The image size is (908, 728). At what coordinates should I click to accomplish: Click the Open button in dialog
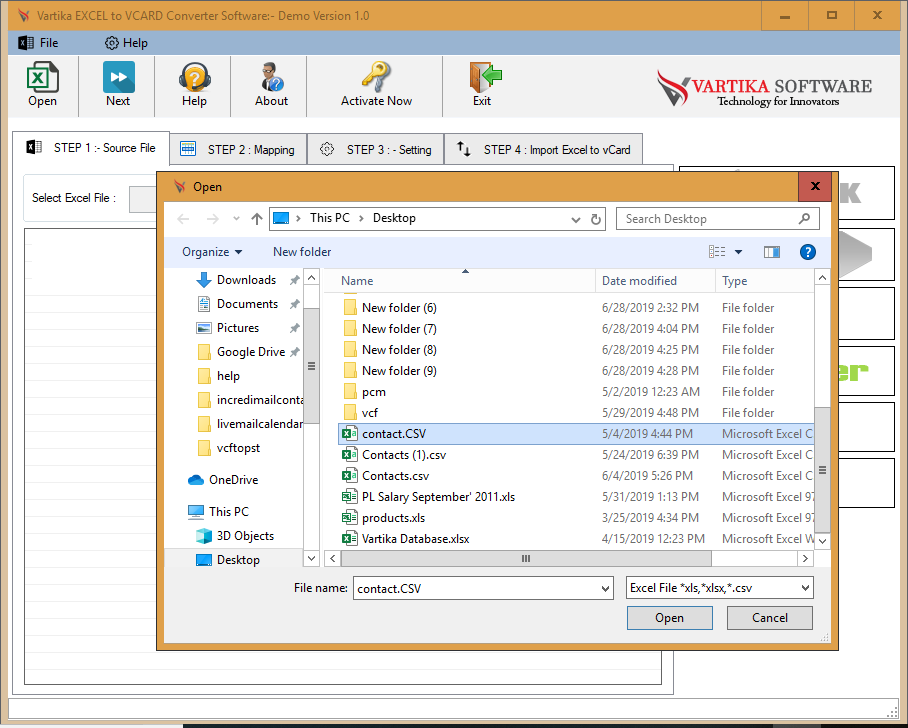pos(669,618)
